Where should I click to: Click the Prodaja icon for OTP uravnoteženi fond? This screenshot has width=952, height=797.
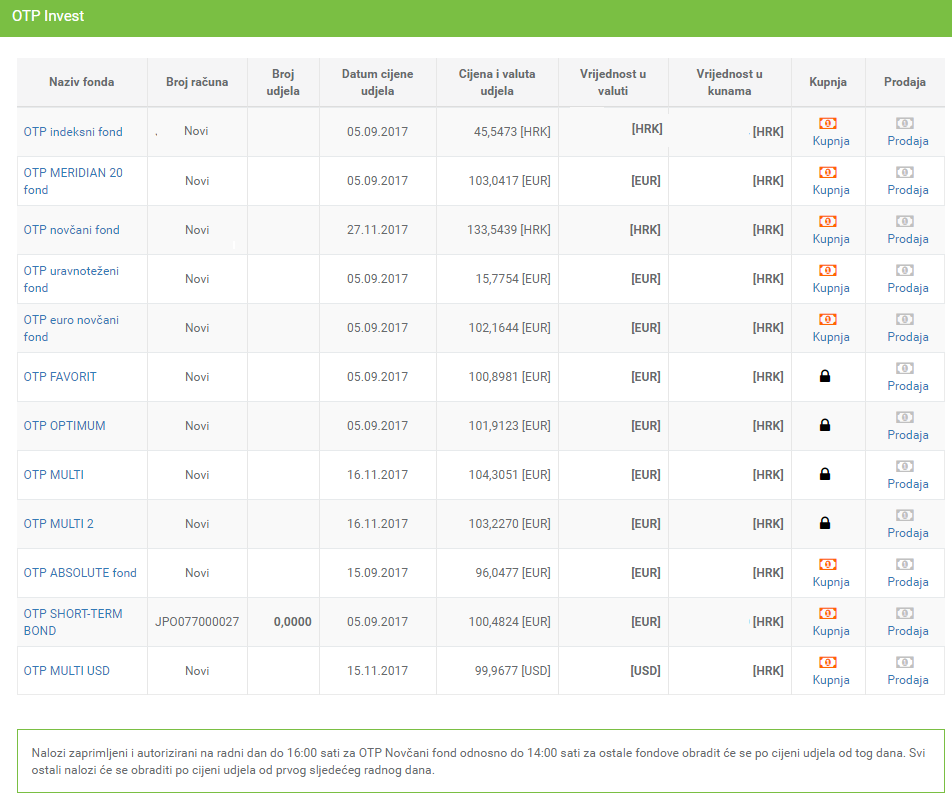pyautogui.click(x=905, y=271)
